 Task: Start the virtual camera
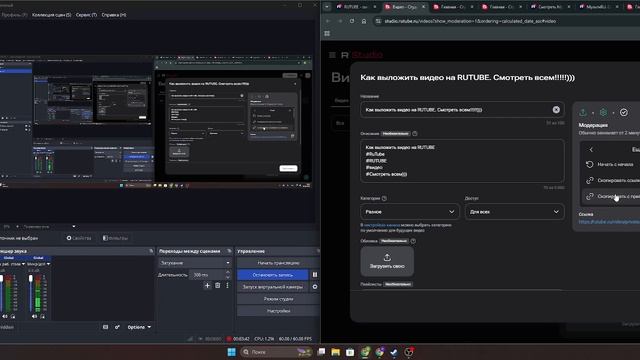coord(272,287)
